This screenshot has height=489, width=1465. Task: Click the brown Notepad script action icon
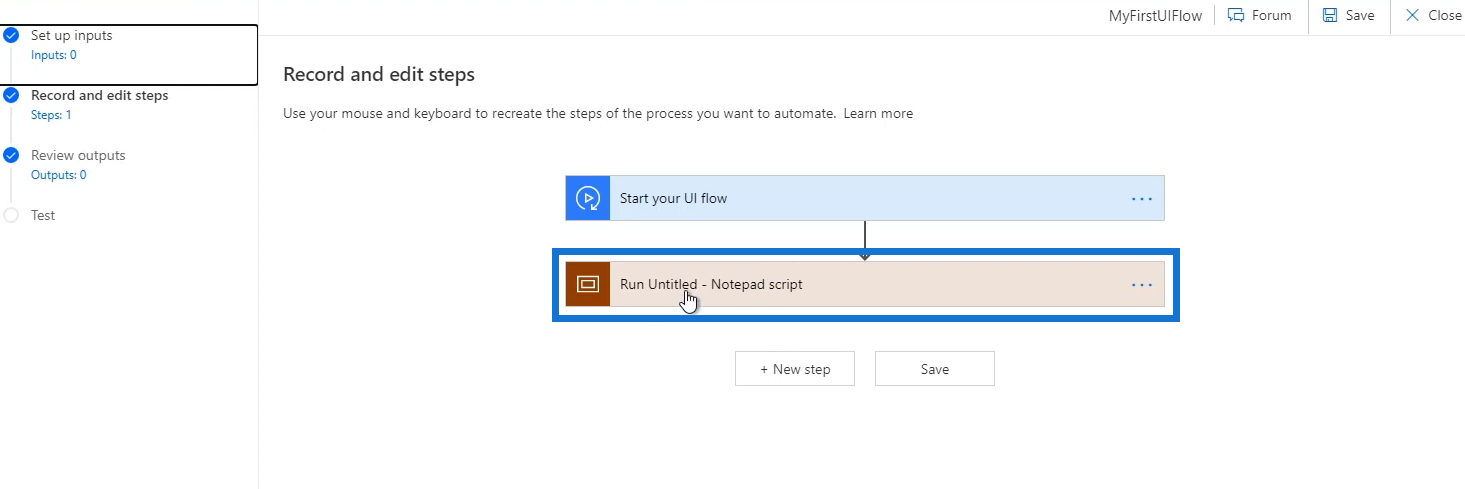[588, 284]
